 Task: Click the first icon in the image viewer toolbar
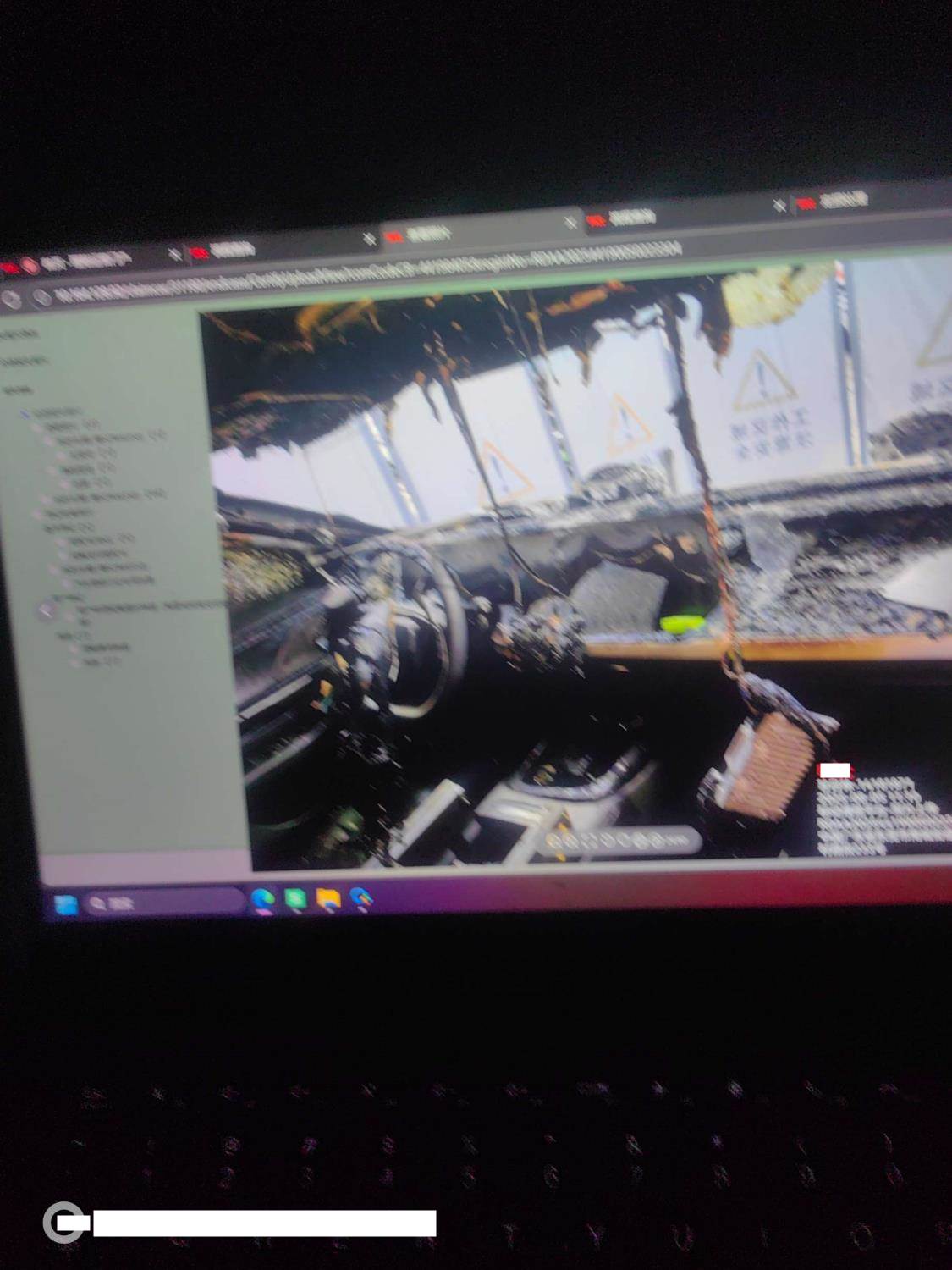click(555, 841)
